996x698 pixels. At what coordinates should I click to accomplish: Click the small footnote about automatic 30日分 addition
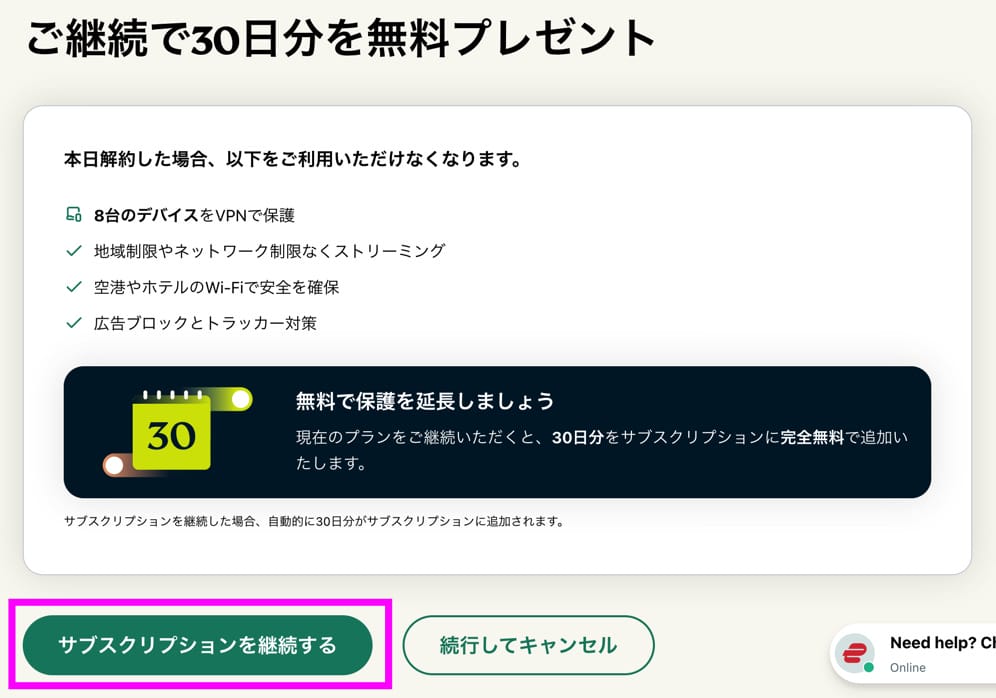[x=313, y=521]
